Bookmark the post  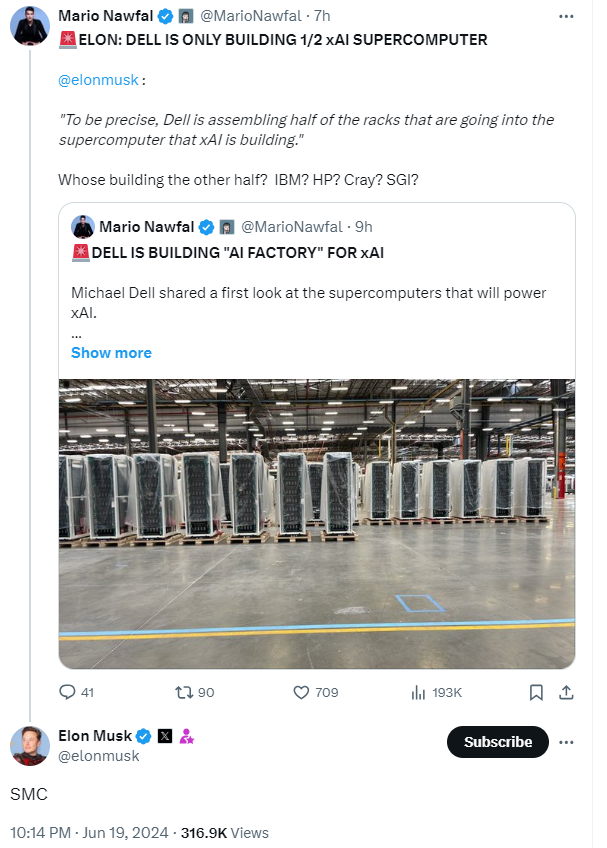tap(536, 692)
